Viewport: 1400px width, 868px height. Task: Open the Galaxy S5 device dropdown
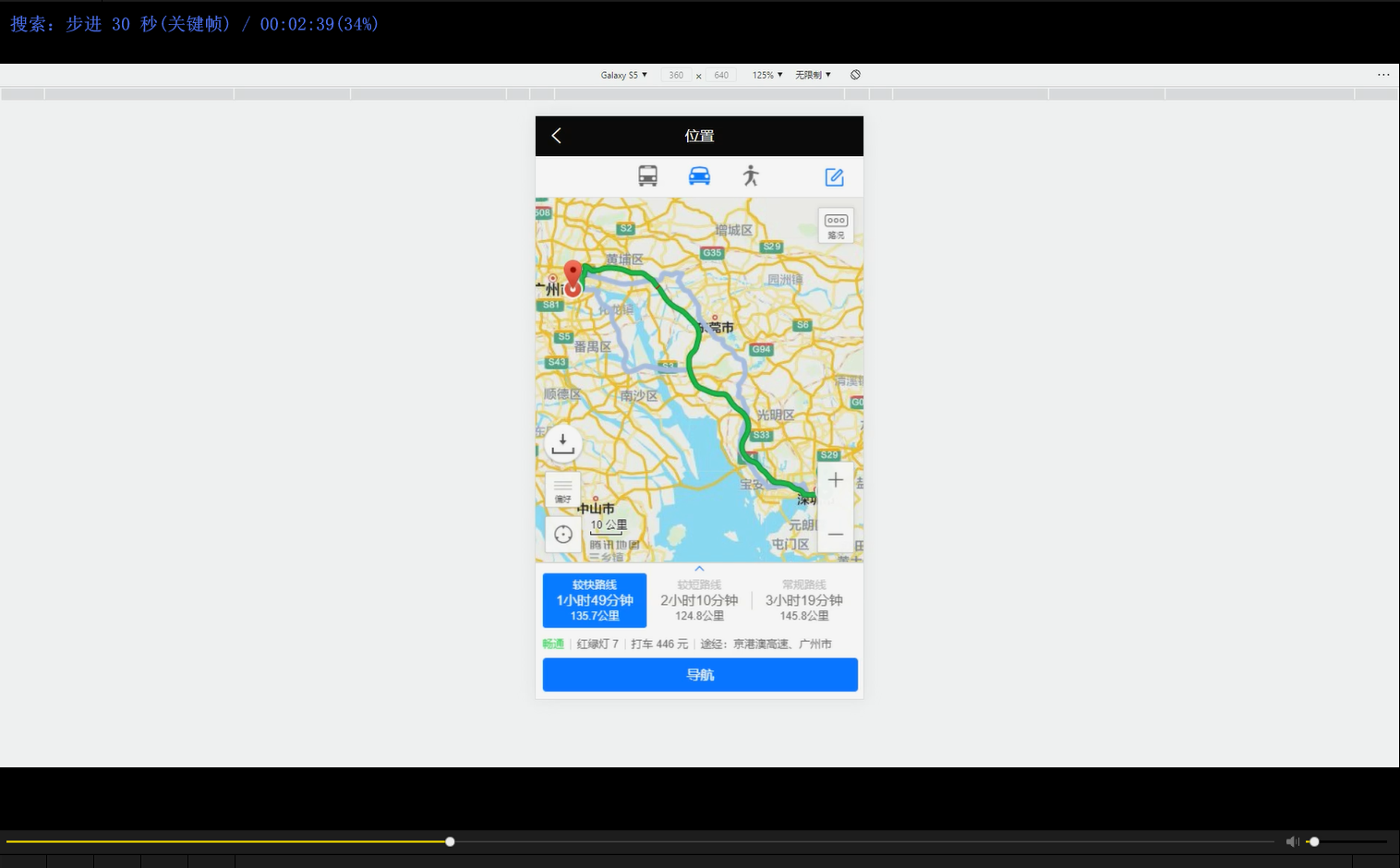pos(624,75)
